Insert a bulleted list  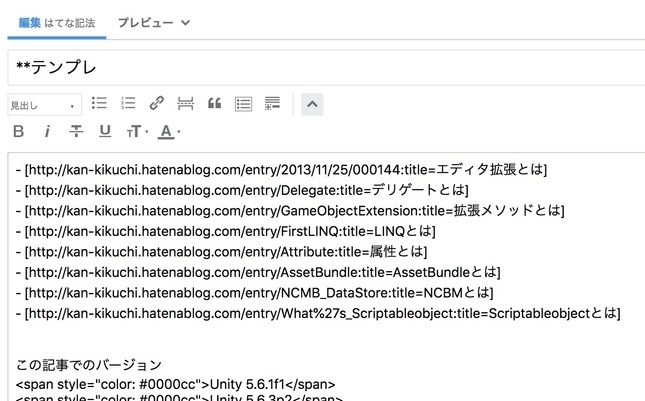[x=99, y=103]
